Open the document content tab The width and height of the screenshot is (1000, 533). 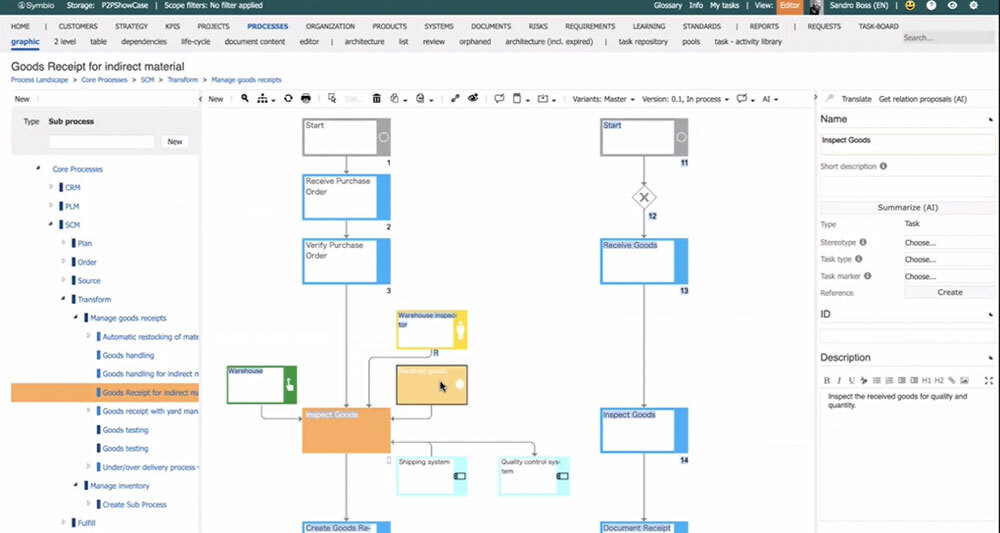254,41
